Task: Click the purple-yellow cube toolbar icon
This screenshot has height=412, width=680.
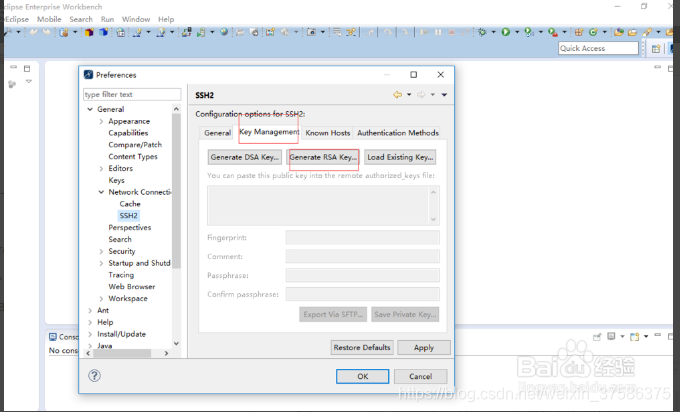Action: coord(89,32)
